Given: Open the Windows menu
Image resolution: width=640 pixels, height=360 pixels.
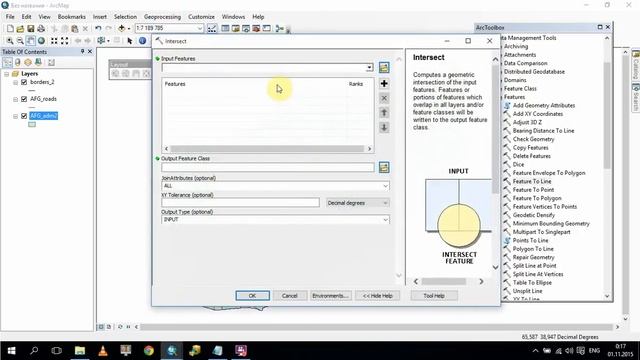Looking at the screenshot, I should coord(233,17).
